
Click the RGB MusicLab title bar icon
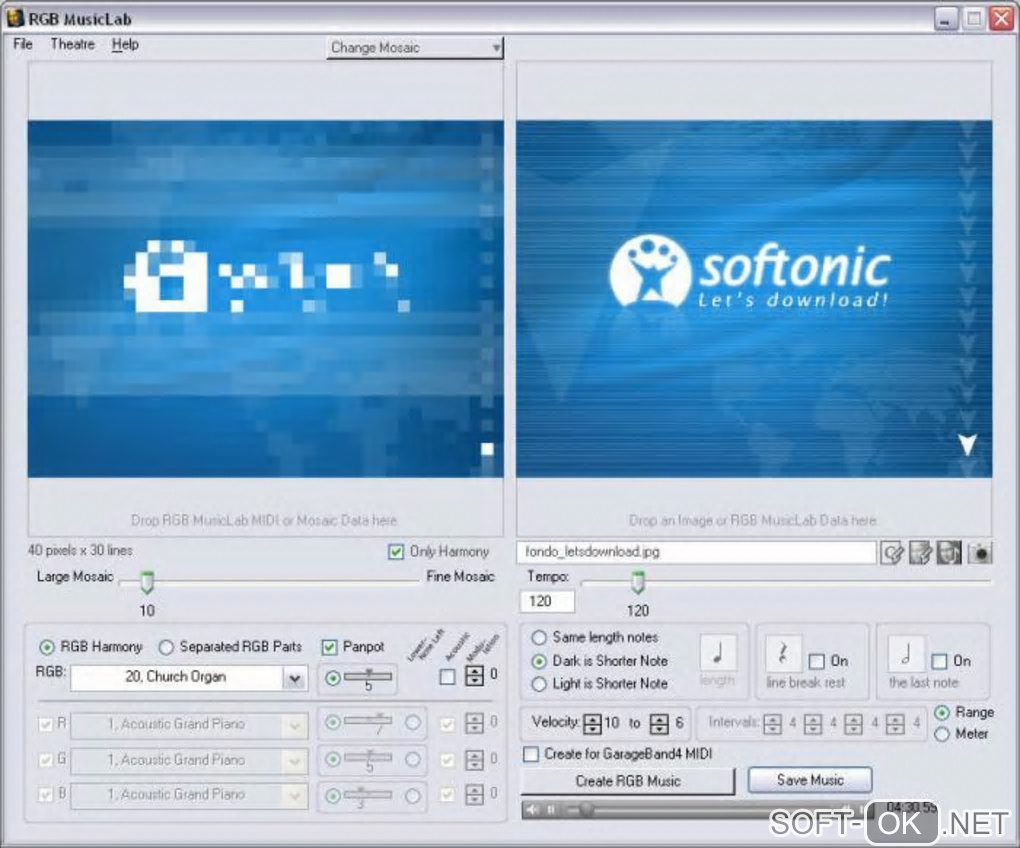(x=14, y=18)
